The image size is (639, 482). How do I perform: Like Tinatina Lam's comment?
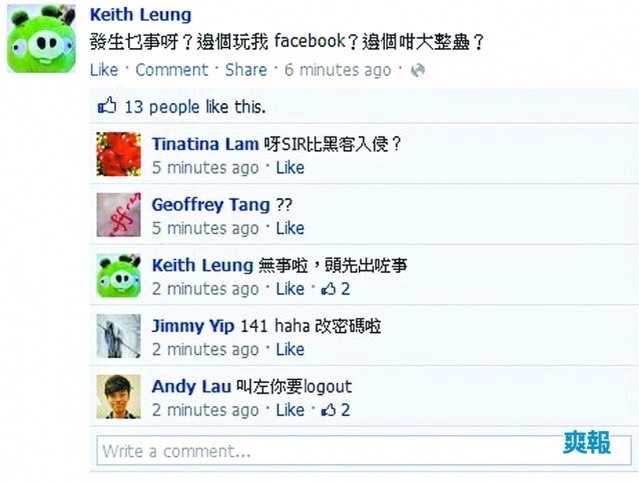(x=290, y=167)
